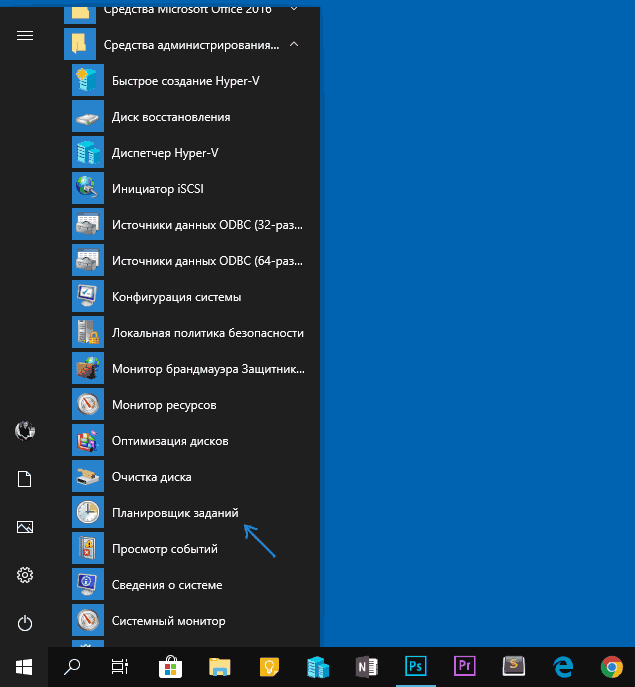Expand the Средства Microsoft Office 2016 chevron
635x687 pixels.
pos(294,8)
